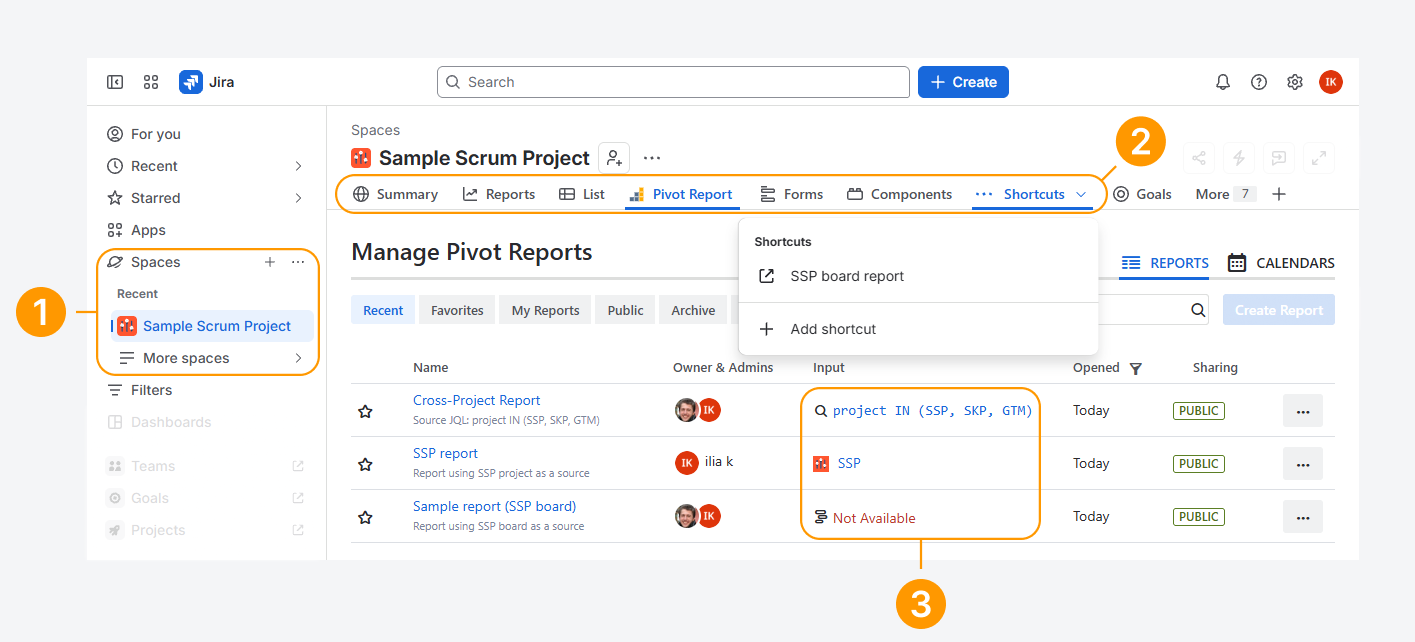Viewport: 1415px width, 642px height.
Task: Enter full screen with expand icon
Action: click(1319, 158)
